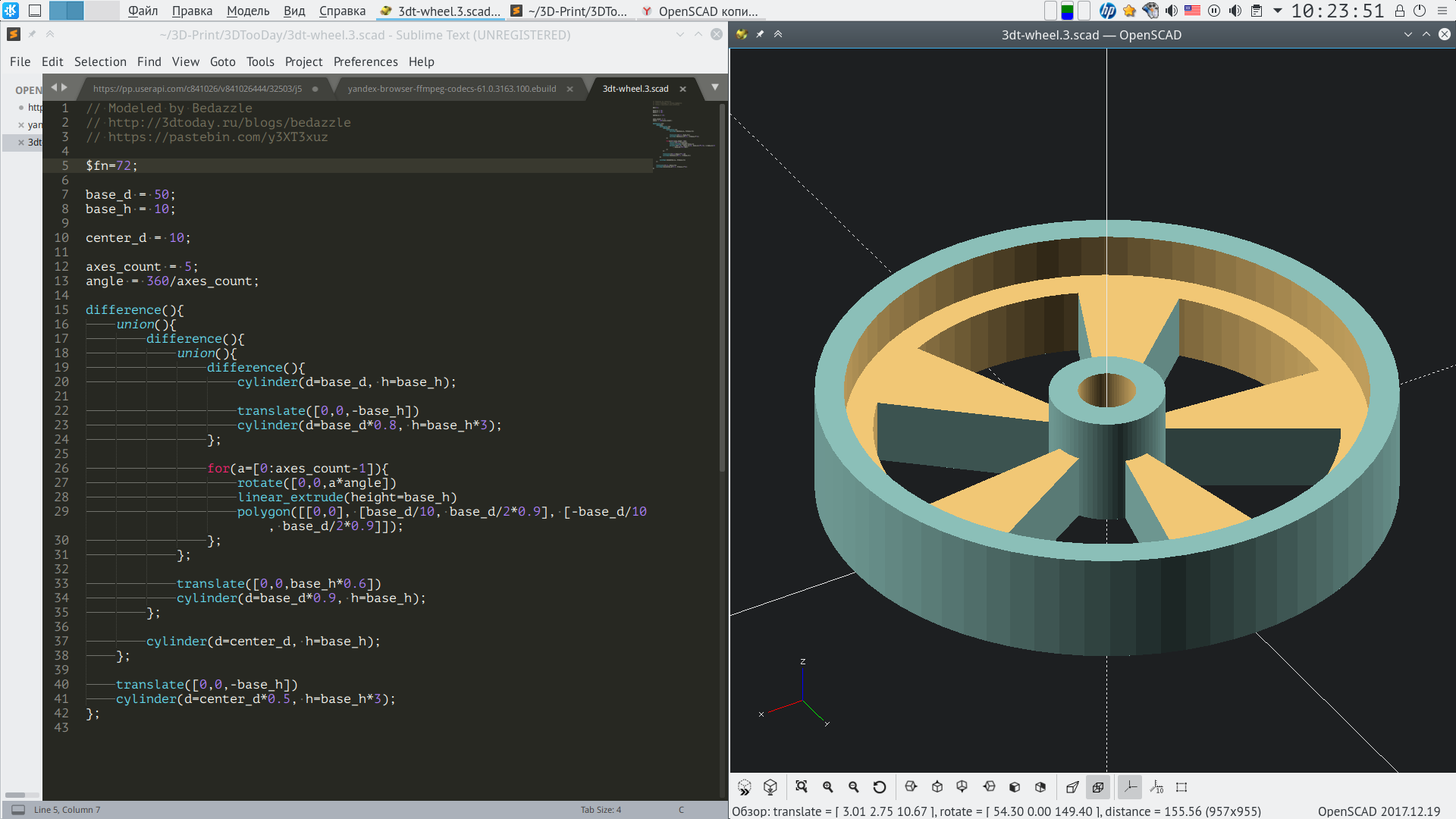Select the Perspective projection icon
This screenshot has height=819, width=1456.
pyautogui.click(x=1072, y=787)
